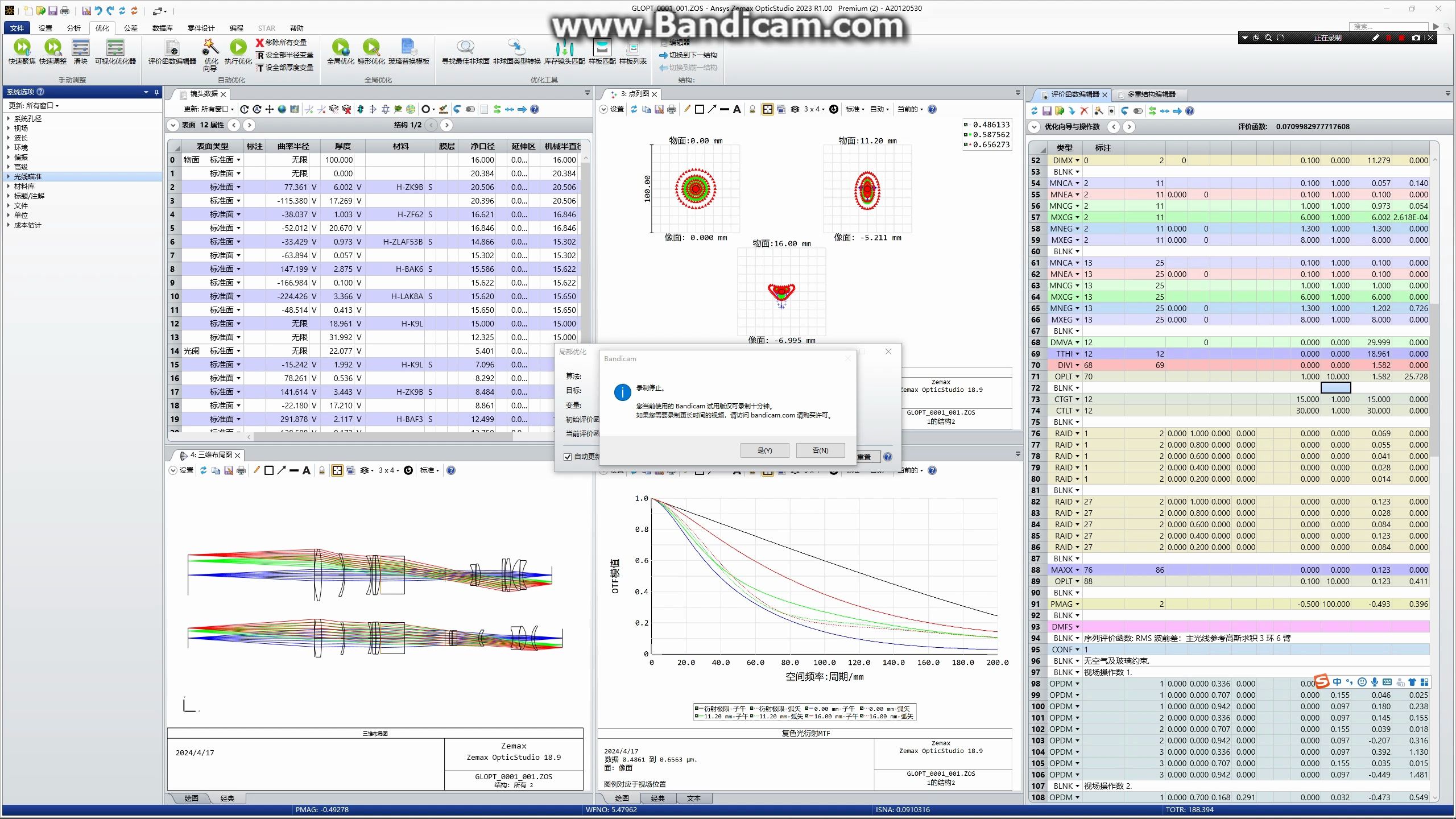Expand the 系统孔径 tree item
The image size is (1456, 819).
click(x=9, y=119)
